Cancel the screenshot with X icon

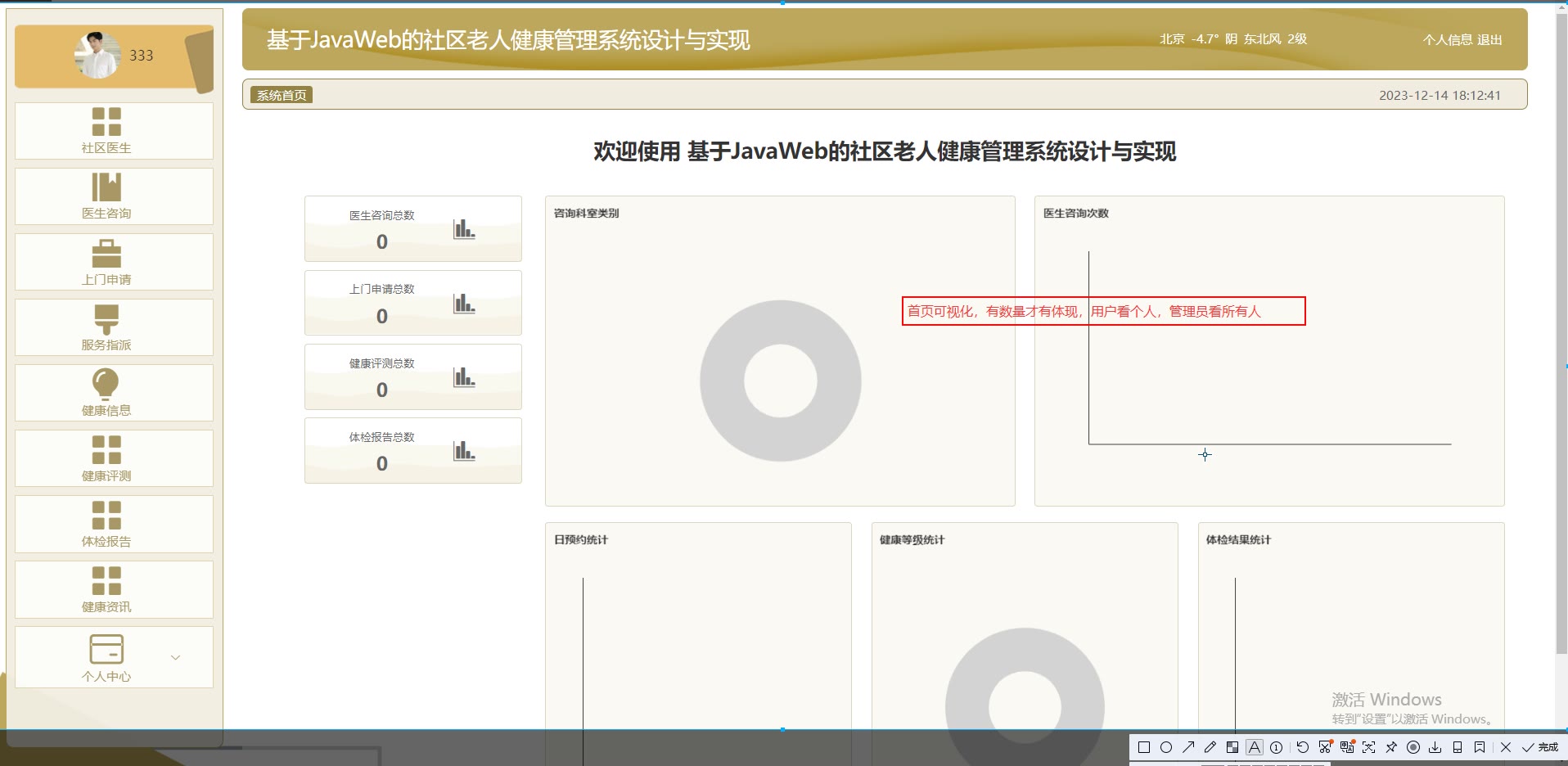click(x=1506, y=747)
